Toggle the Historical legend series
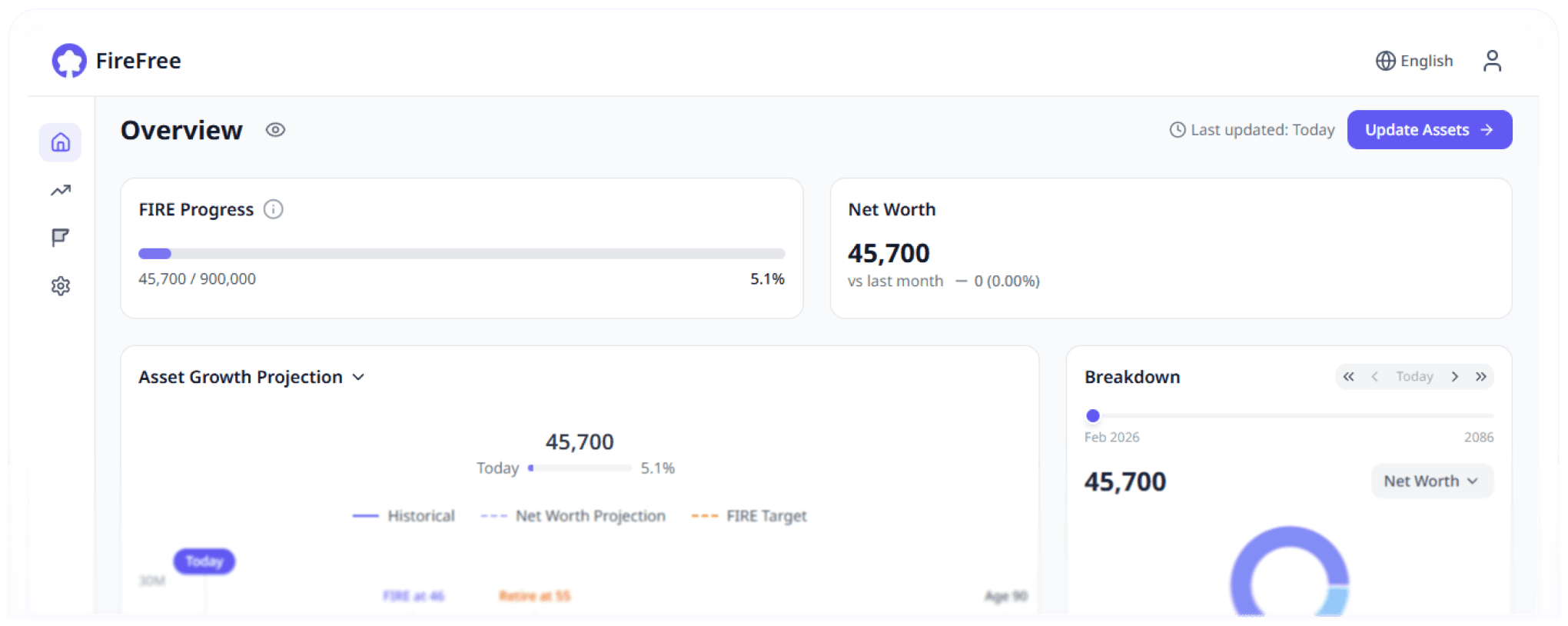Viewport: 1568px width, 626px height. (x=404, y=516)
